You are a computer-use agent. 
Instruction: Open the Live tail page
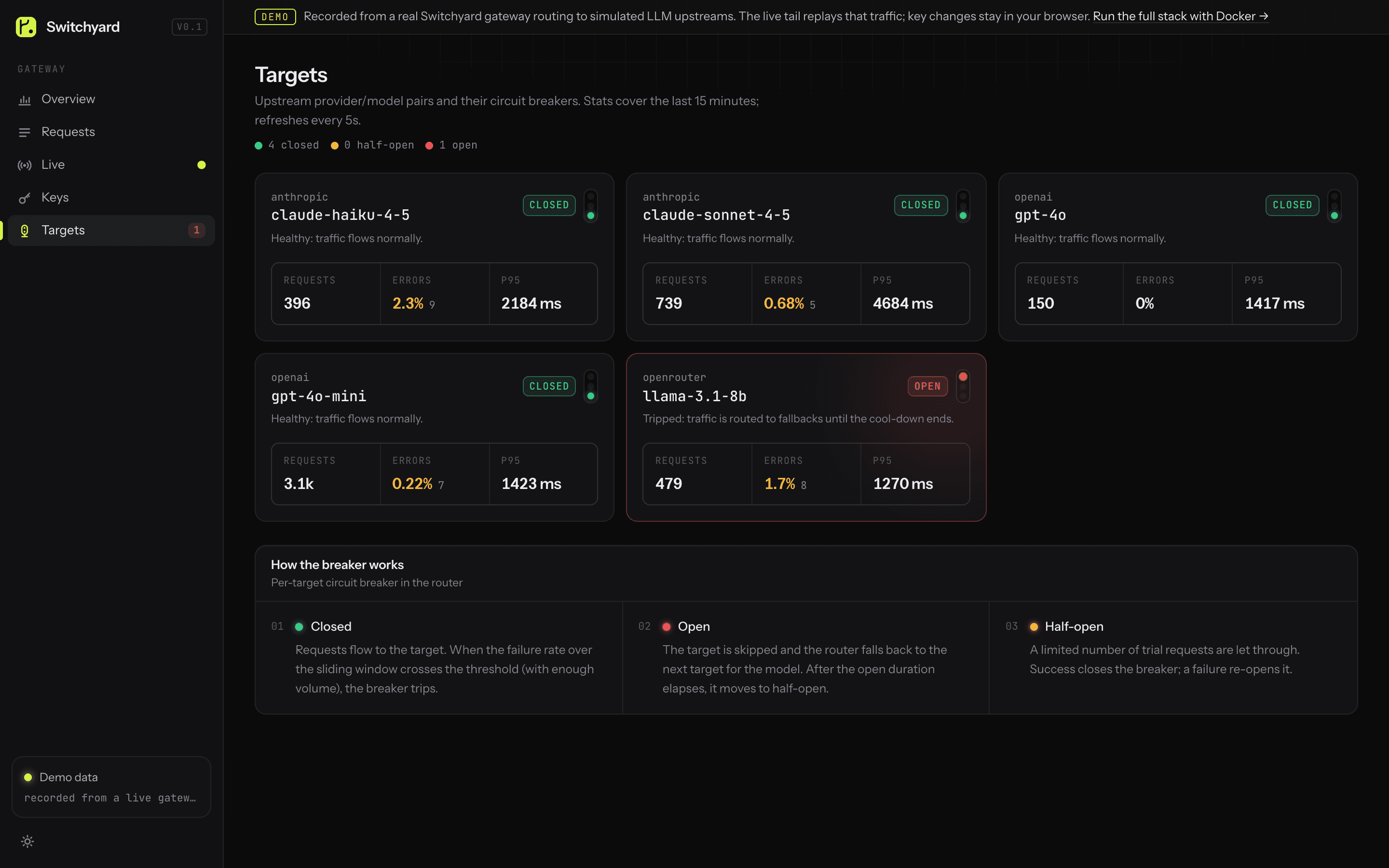[111, 165]
